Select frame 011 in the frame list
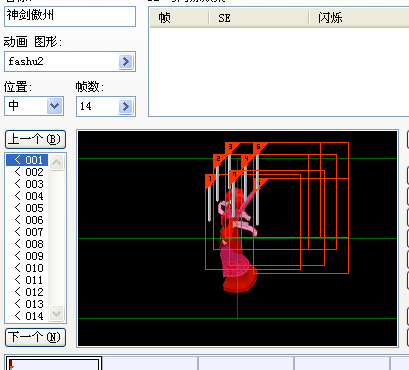This screenshot has width=409, height=370. (x=27, y=280)
